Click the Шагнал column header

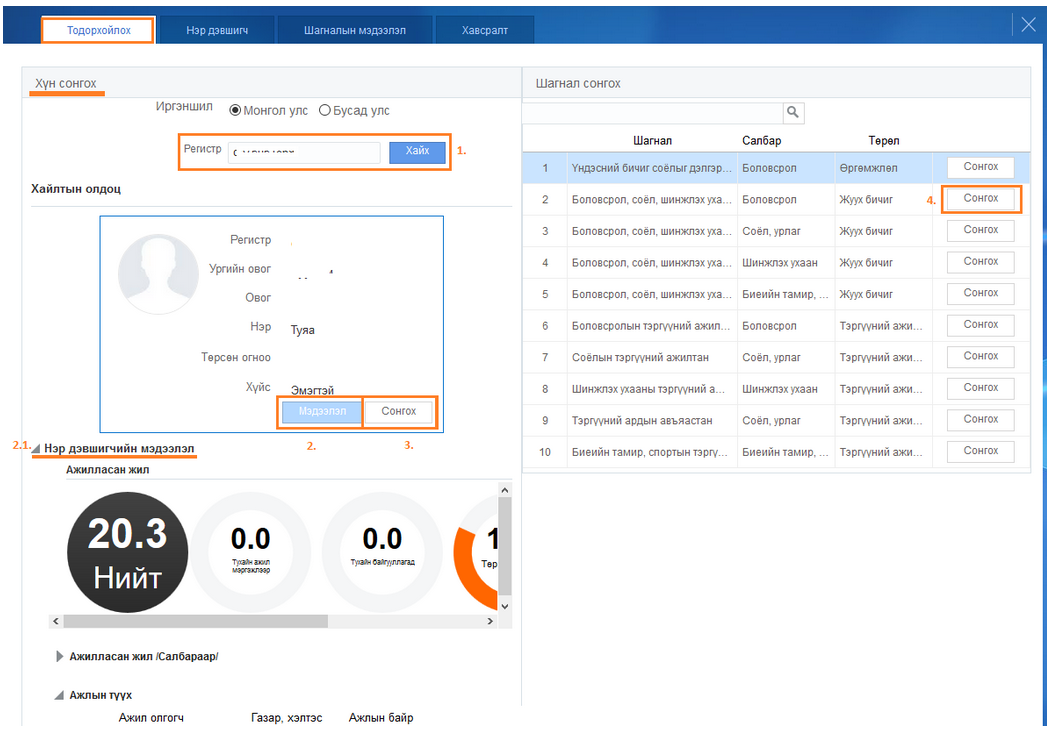652,141
